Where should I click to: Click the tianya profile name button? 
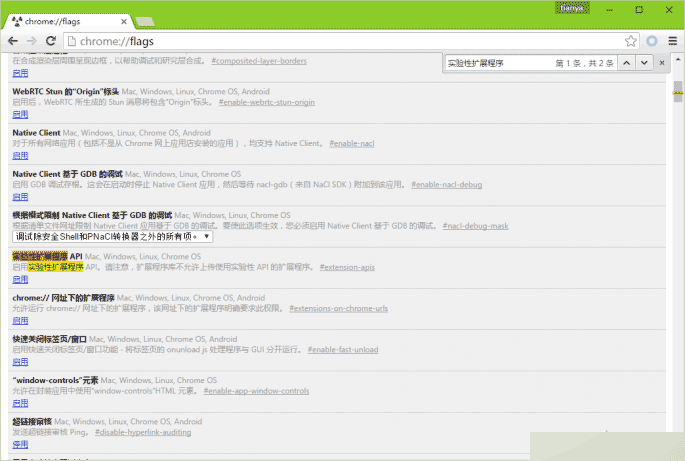point(572,8)
